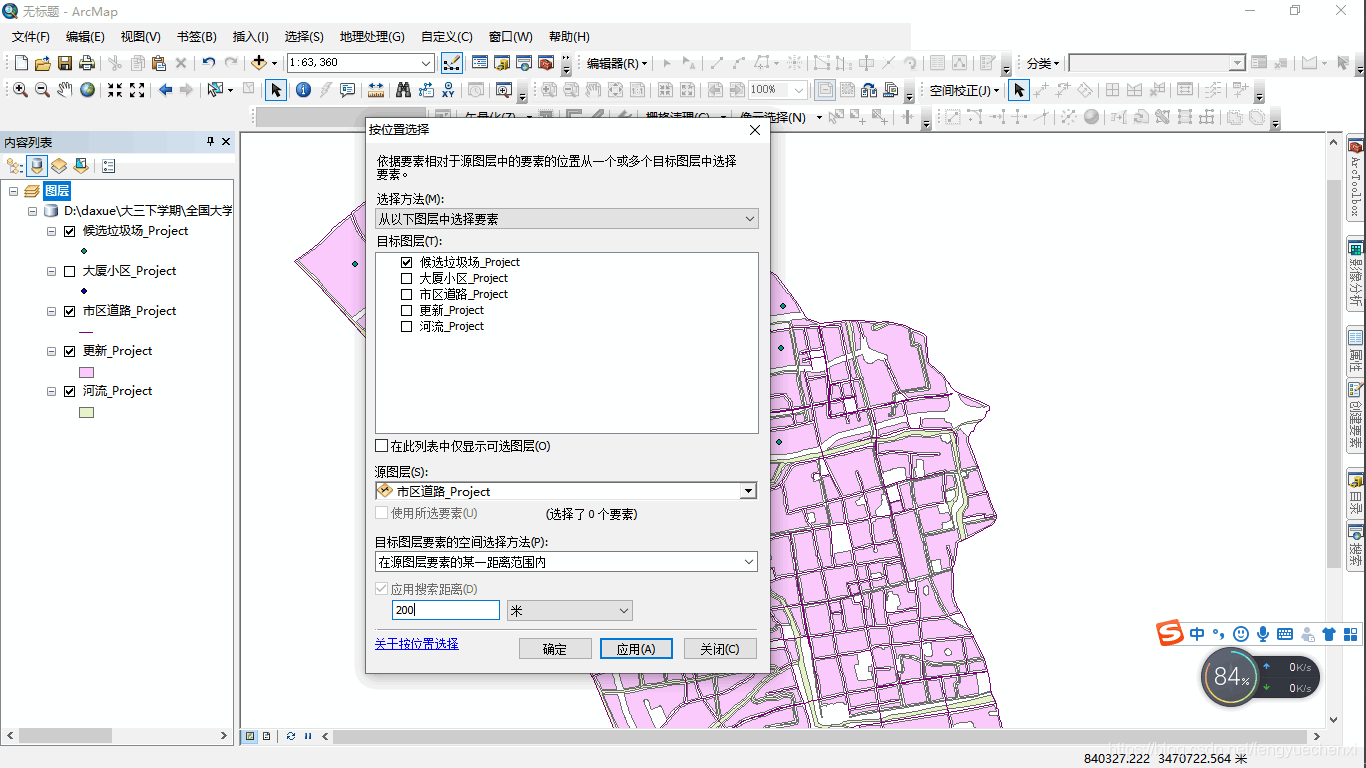
Task: Click the search distance input field
Action: 446,610
